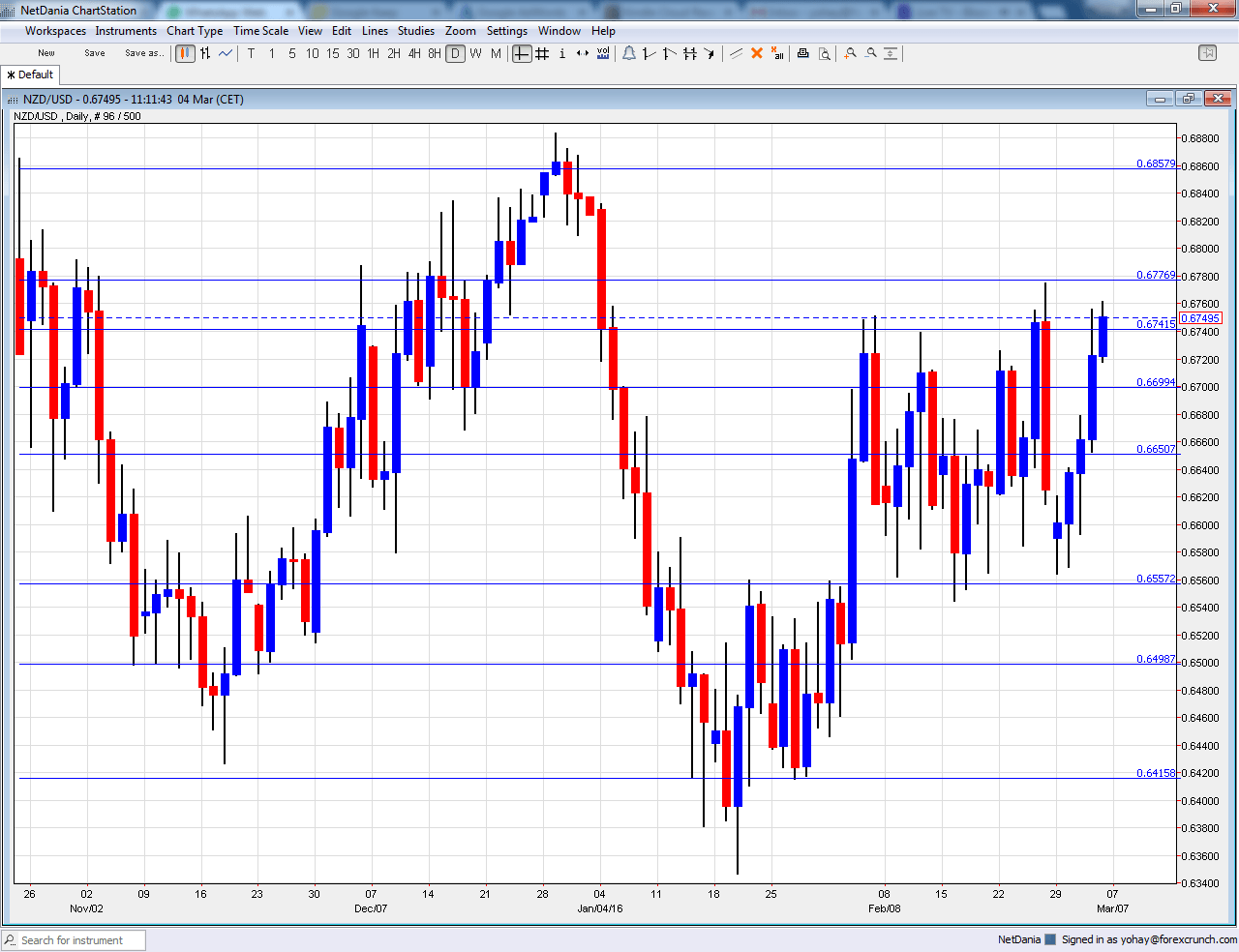Click the info 'i' chart icon
Image resolution: width=1239 pixels, height=952 pixels.
[x=561, y=53]
